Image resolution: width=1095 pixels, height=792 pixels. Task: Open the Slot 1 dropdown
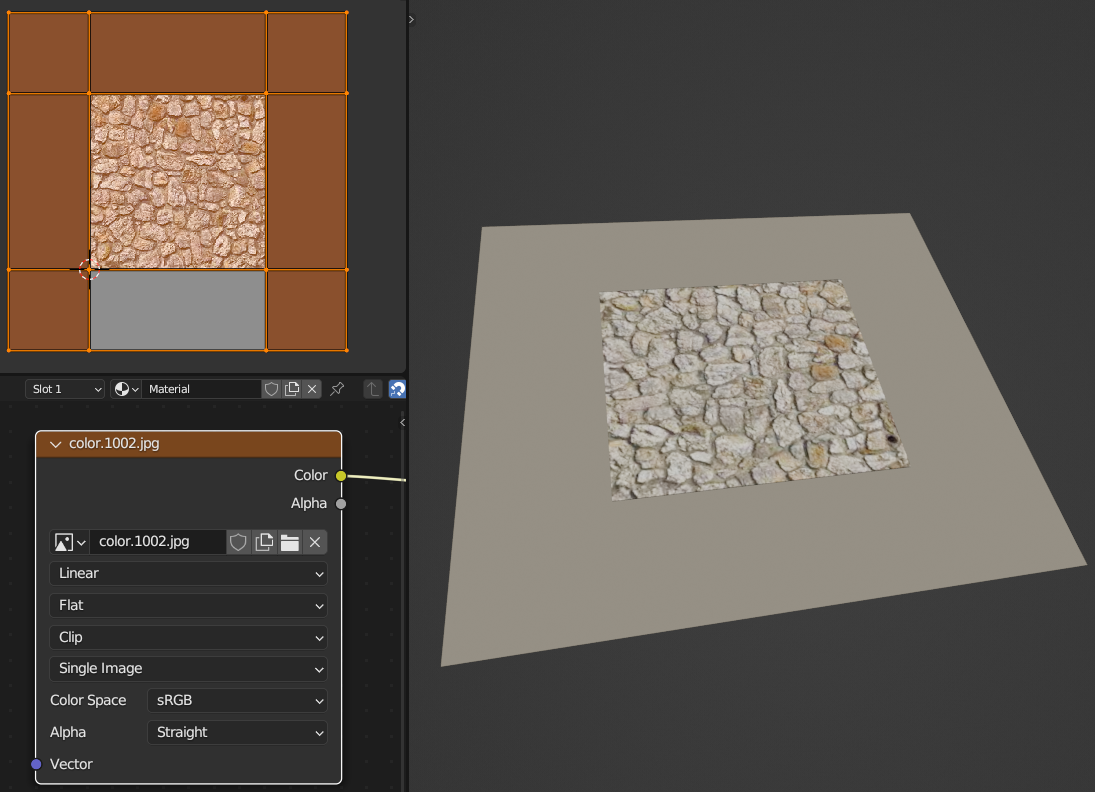point(65,389)
